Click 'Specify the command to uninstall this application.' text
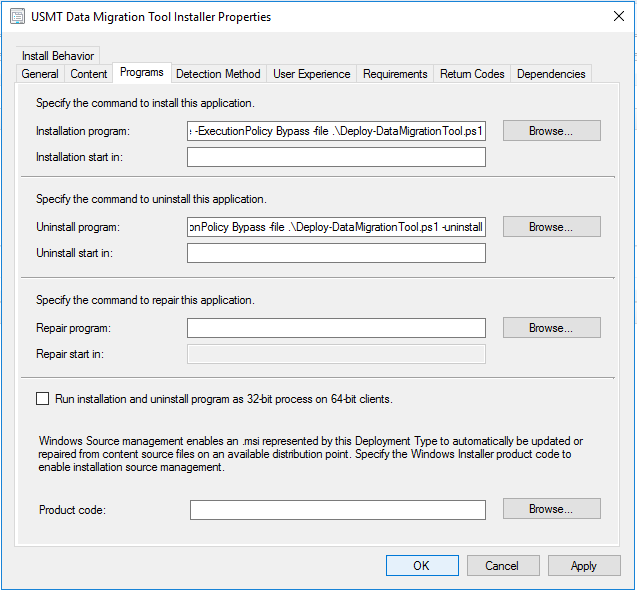This screenshot has height=594, width=637. 151,199
